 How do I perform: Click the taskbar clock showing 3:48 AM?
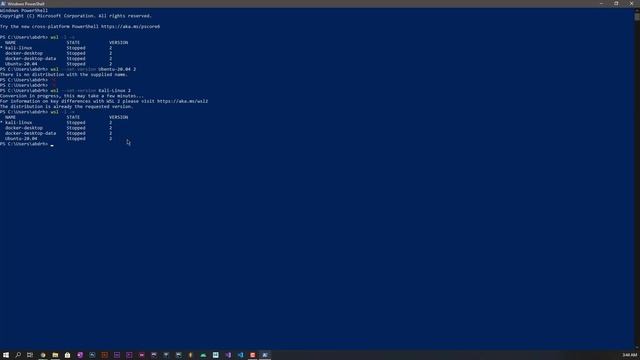(630, 355)
